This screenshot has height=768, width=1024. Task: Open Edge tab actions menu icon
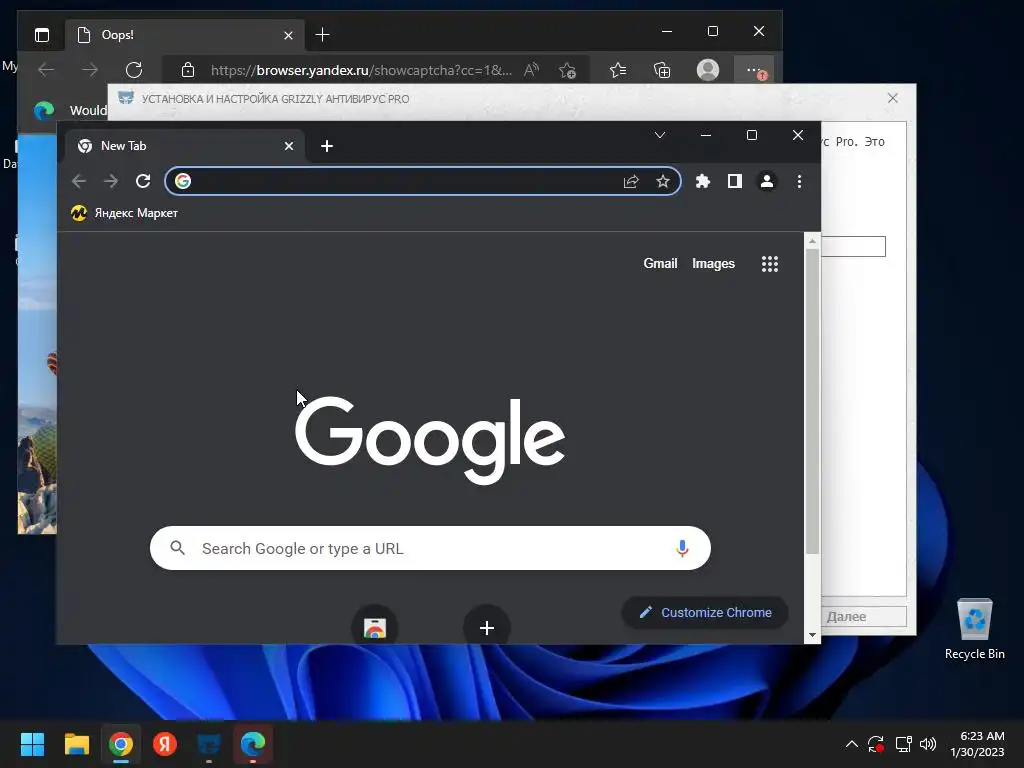(x=42, y=35)
